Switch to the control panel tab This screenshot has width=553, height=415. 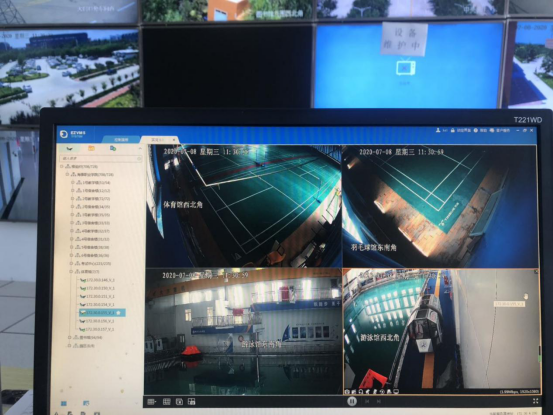121,140
